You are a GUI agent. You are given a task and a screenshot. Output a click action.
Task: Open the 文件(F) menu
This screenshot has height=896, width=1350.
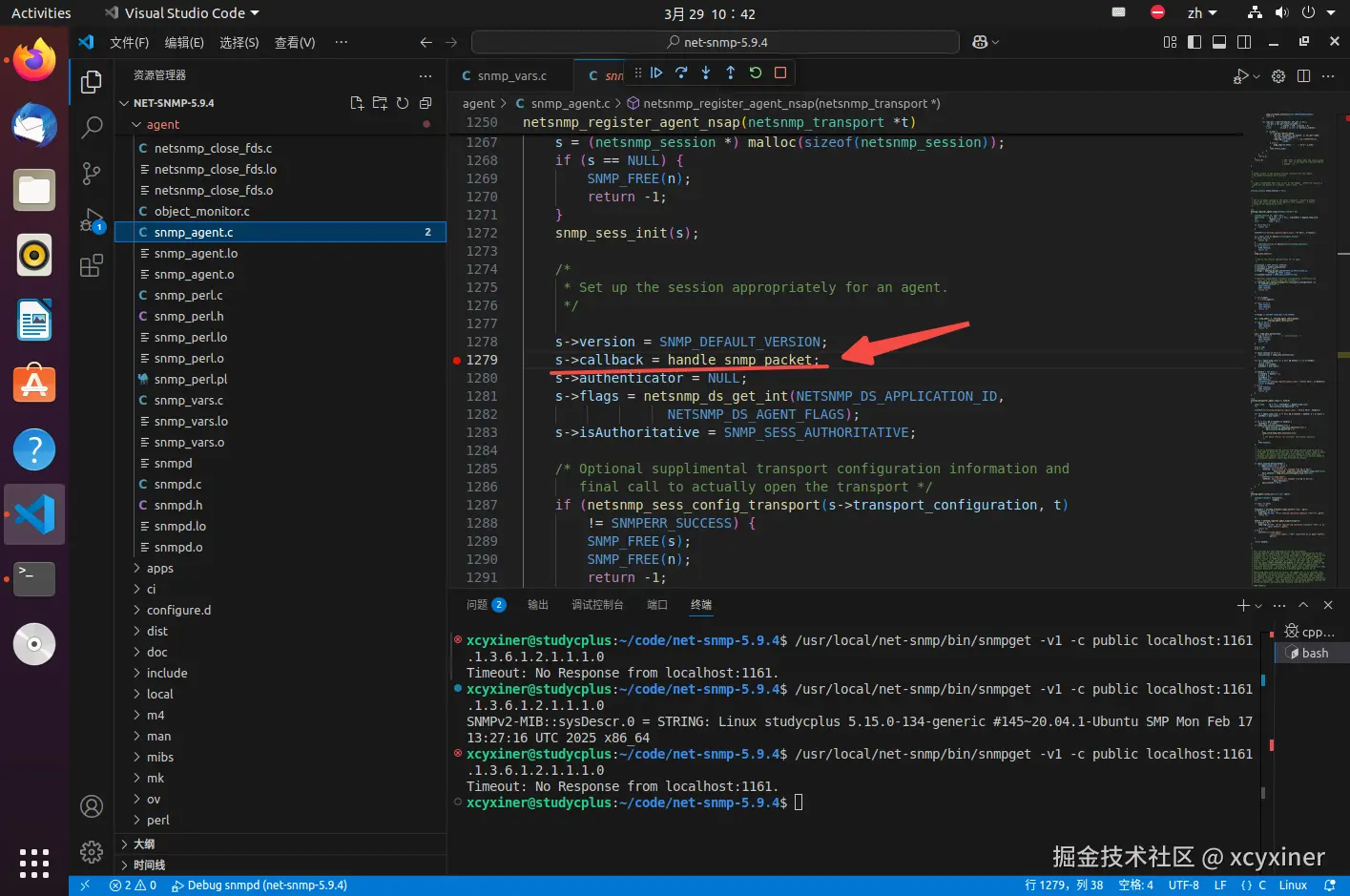[x=129, y=42]
